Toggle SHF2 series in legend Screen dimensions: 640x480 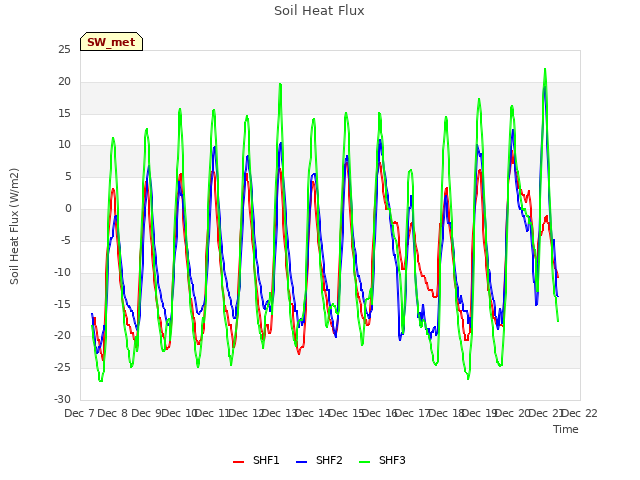pyautogui.click(x=319, y=460)
